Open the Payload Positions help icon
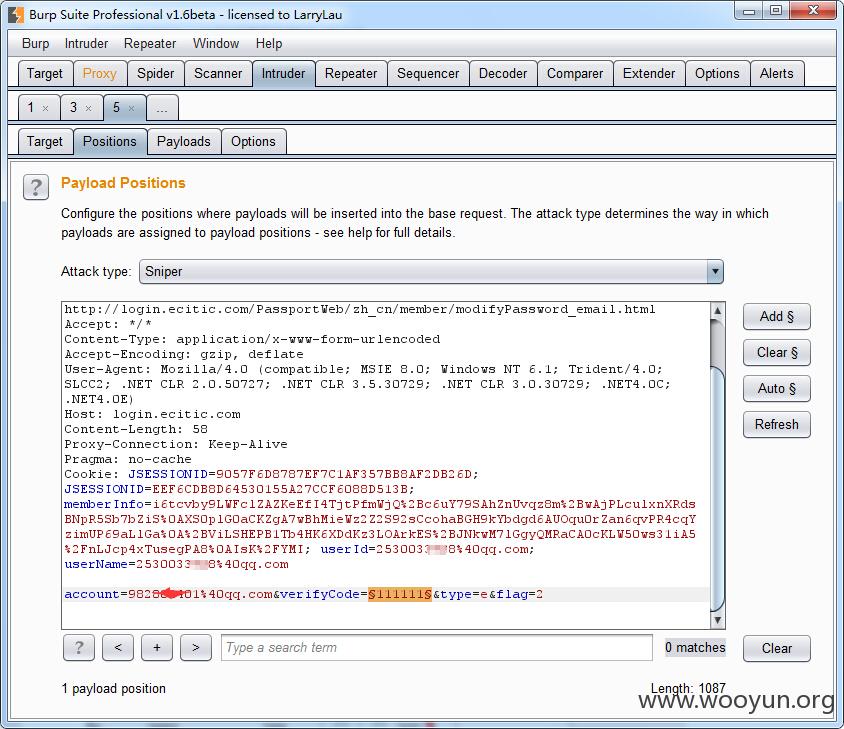 (36, 187)
